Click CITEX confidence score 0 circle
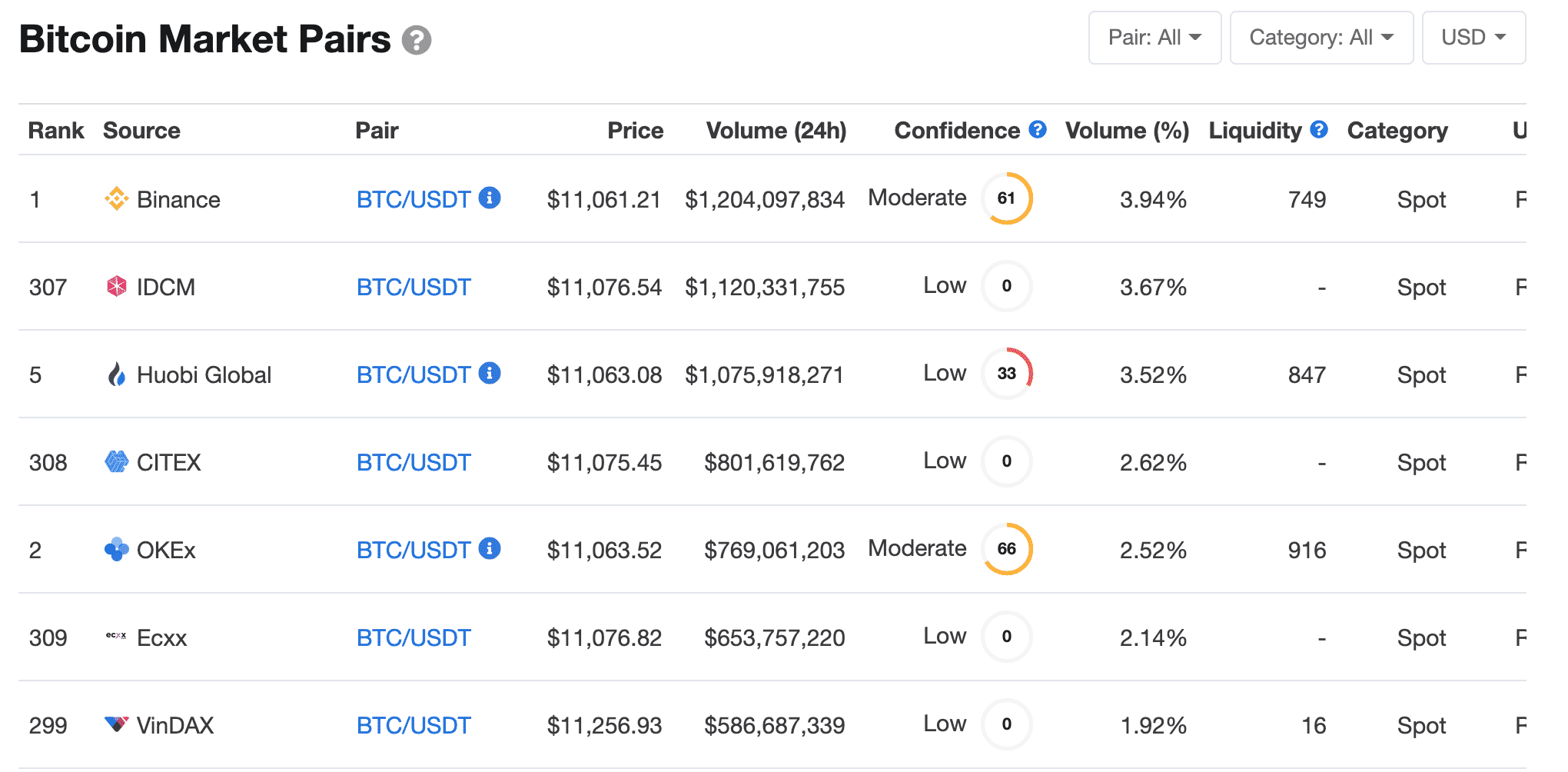The height and width of the screenshot is (772, 1568). pos(1007,461)
